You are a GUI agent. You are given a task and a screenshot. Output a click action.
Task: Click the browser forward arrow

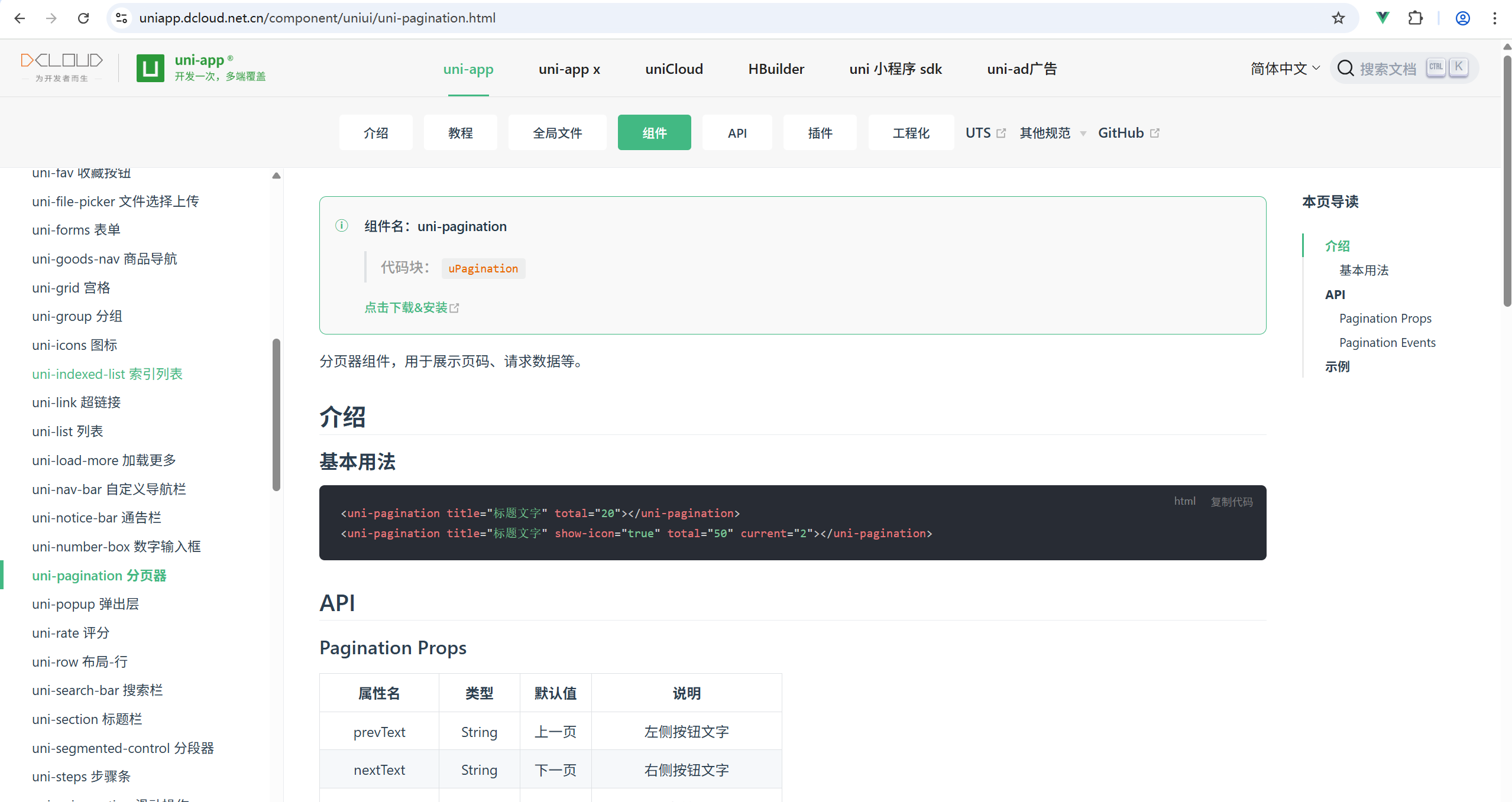51,18
